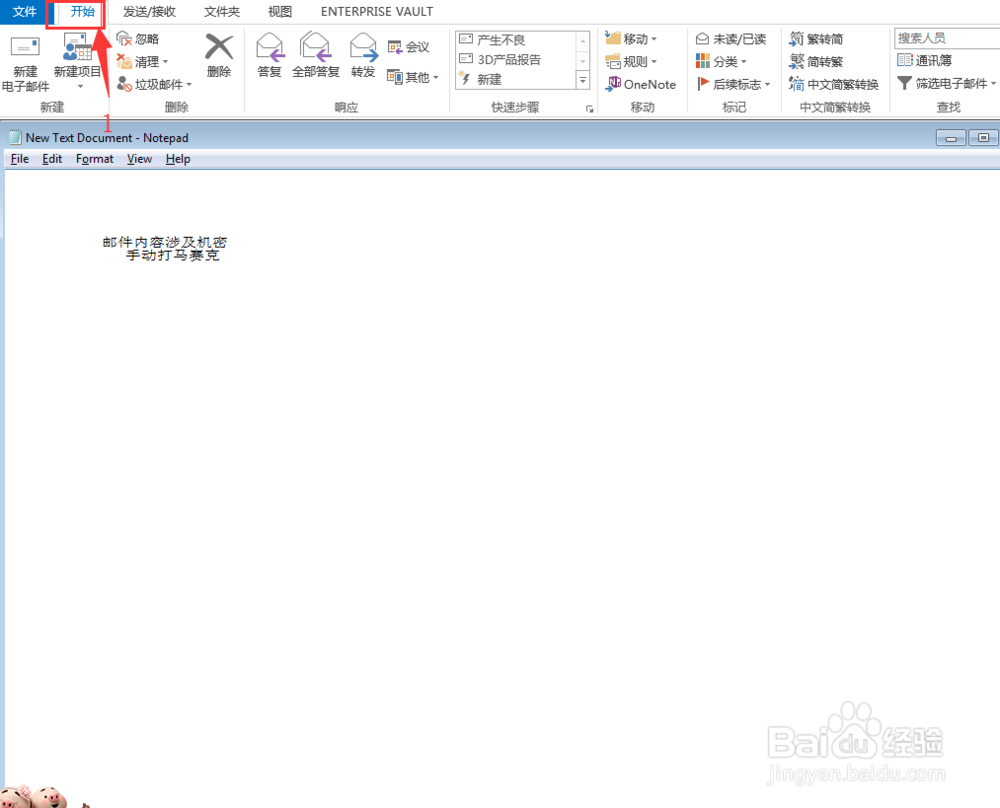1000x808 pixels.
Task: Send the message to OneNote
Action: 640,84
